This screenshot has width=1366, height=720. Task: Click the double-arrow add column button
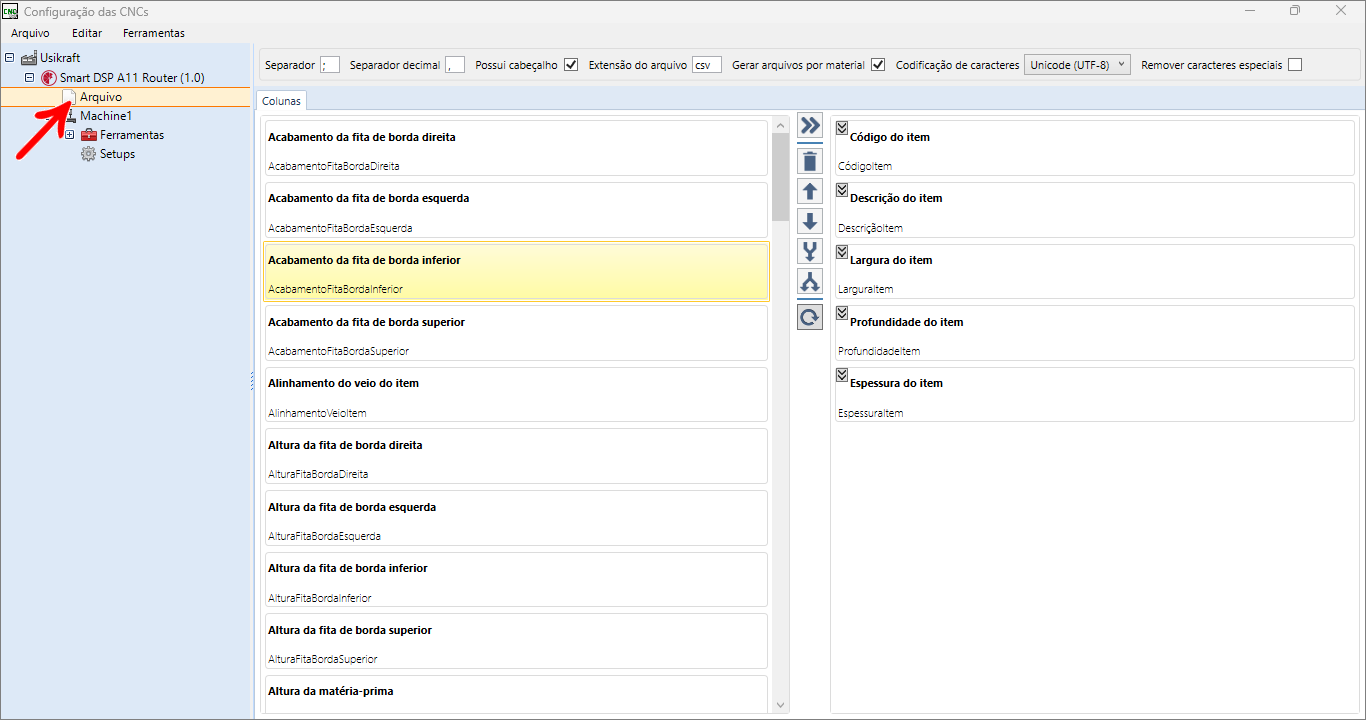click(810, 126)
